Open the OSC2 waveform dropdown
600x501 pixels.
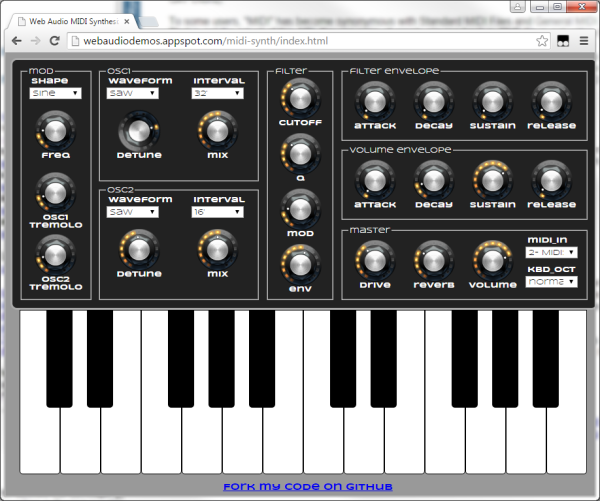tap(132, 212)
